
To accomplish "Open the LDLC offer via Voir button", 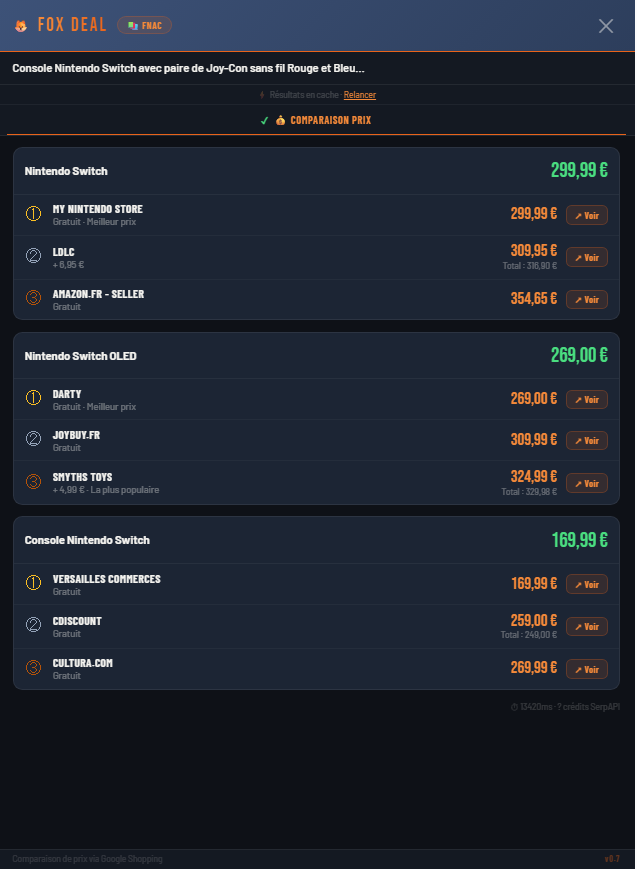I will click(x=586, y=257).
